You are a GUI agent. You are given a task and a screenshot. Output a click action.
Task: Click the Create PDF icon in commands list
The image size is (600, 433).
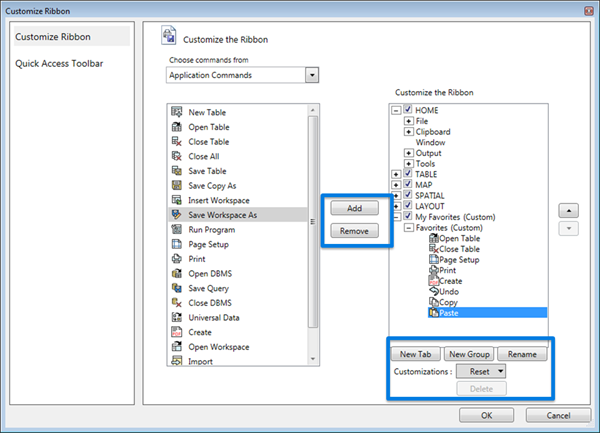click(176, 332)
